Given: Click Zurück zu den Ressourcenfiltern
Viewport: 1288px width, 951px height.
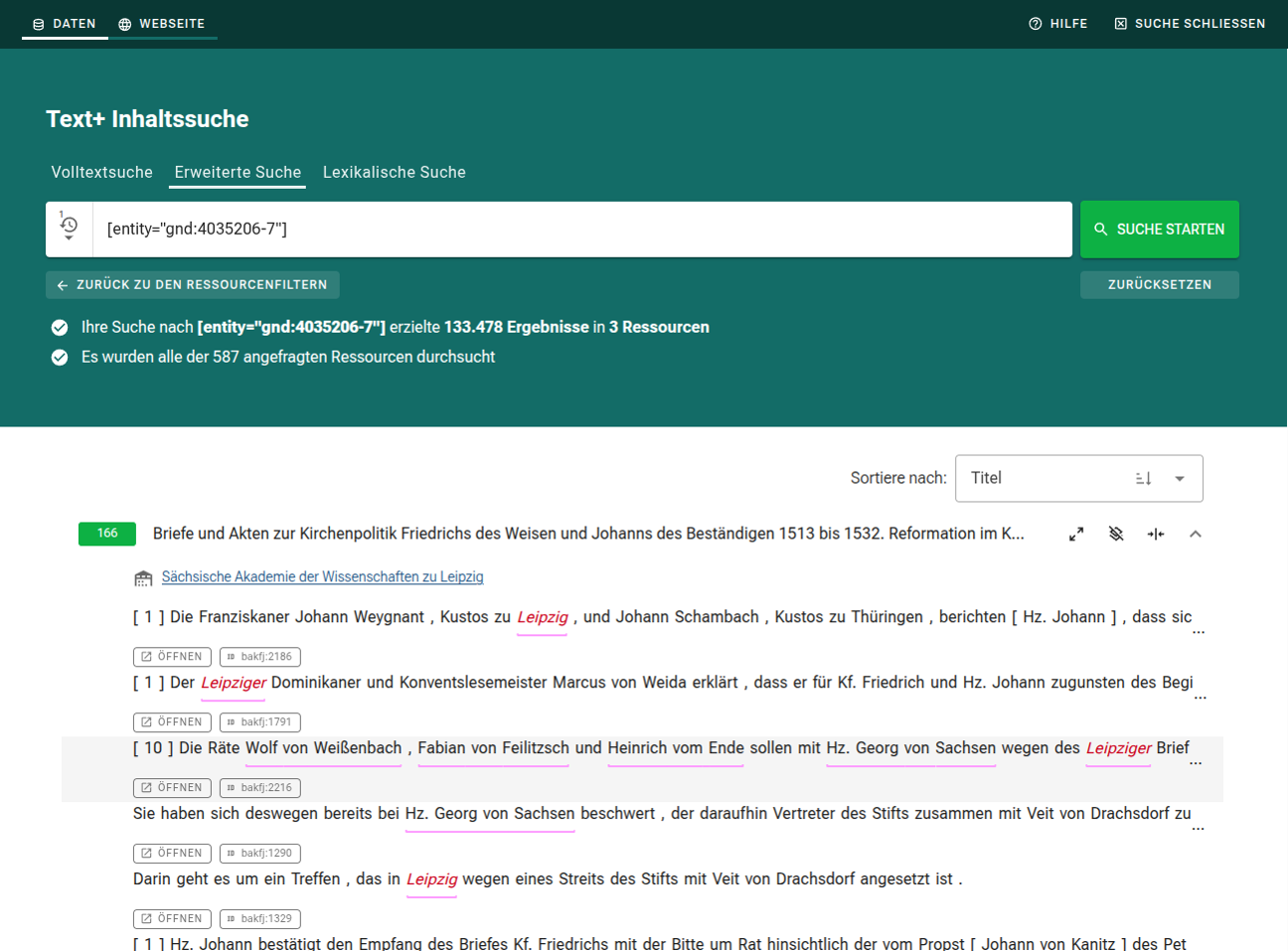Looking at the screenshot, I should 193,285.
